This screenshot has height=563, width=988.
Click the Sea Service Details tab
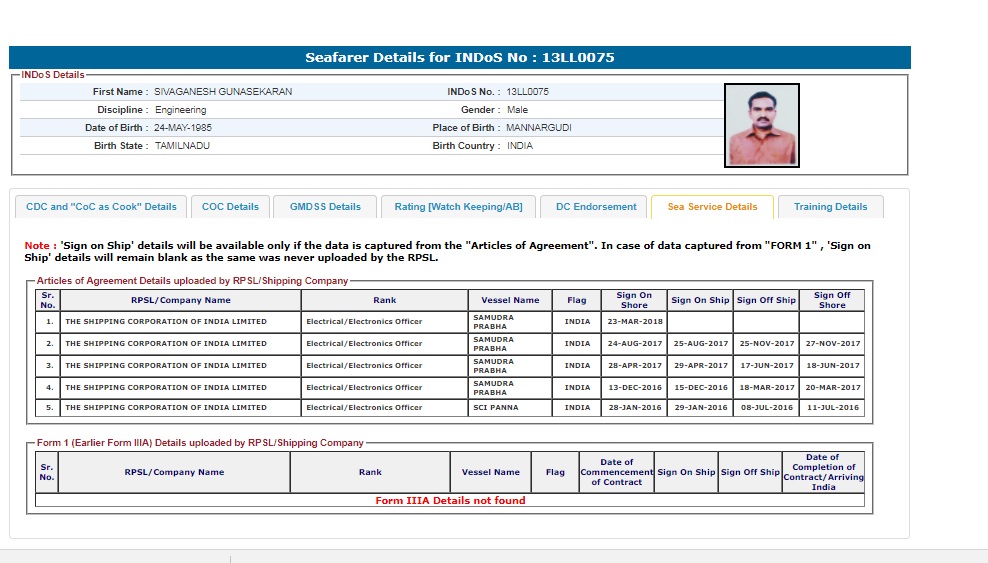tap(712, 207)
